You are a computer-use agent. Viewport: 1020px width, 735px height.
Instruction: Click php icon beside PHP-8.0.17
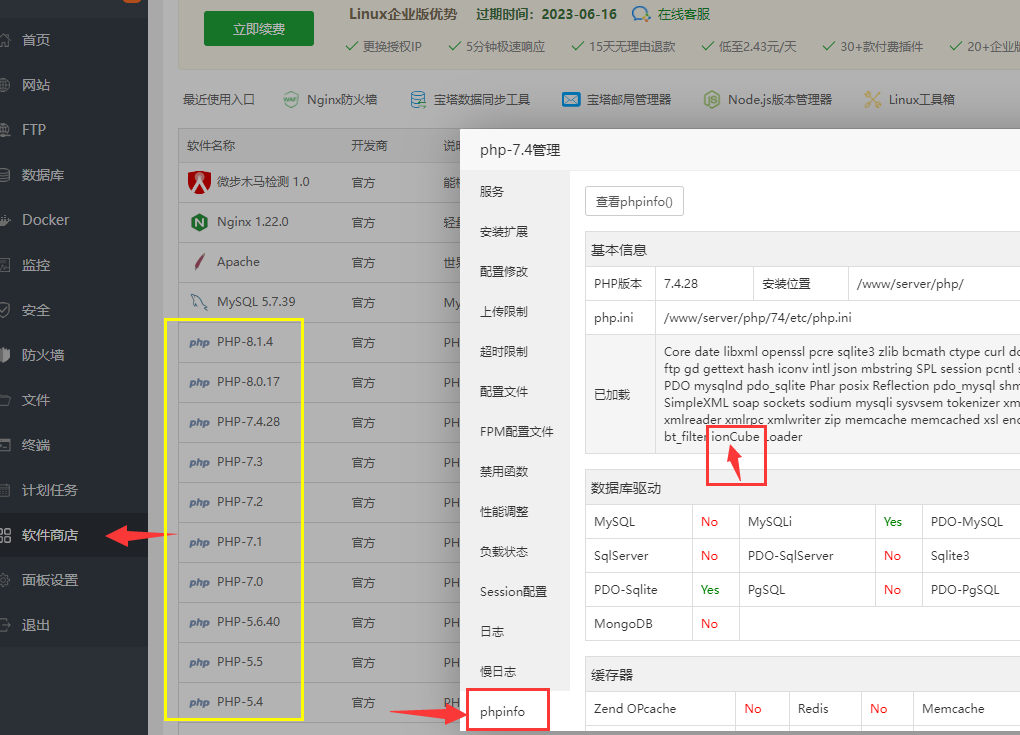pyautogui.click(x=200, y=382)
